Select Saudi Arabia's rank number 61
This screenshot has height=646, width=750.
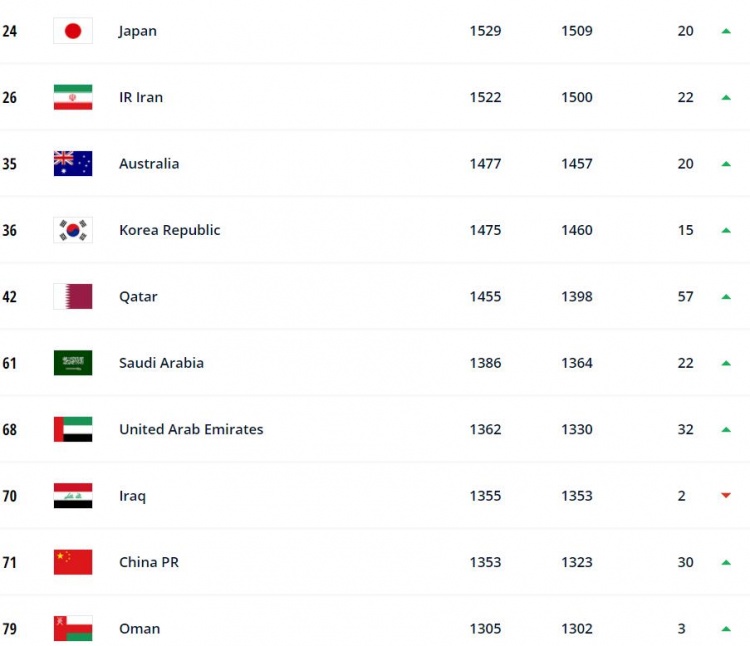pyautogui.click(x=10, y=363)
